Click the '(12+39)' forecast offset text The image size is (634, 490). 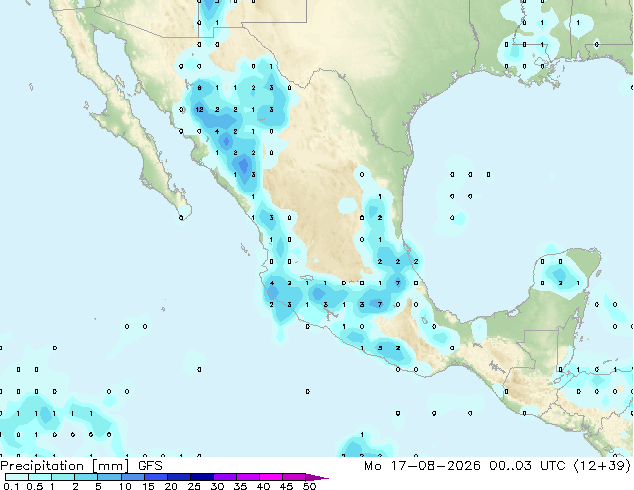(602, 466)
